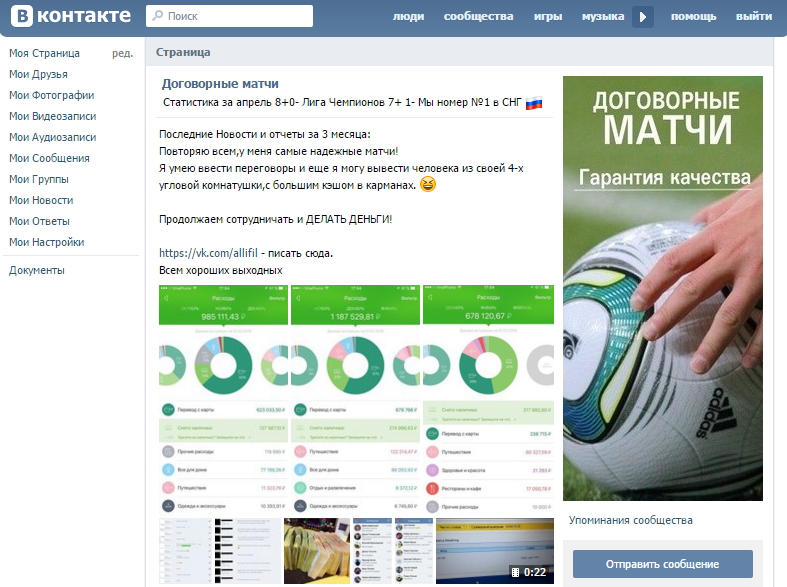The height and width of the screenshot is (587, 787).
Task: Click the music play button in header
Action: [x=642, y=17]
